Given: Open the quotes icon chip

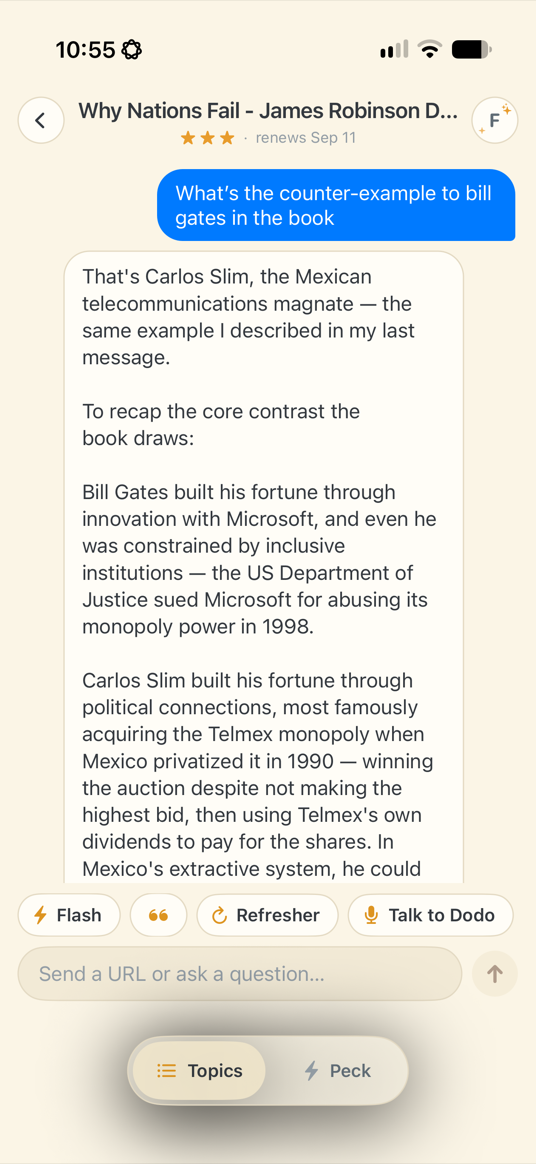Looking at the screenshot, I should [158, 915].
